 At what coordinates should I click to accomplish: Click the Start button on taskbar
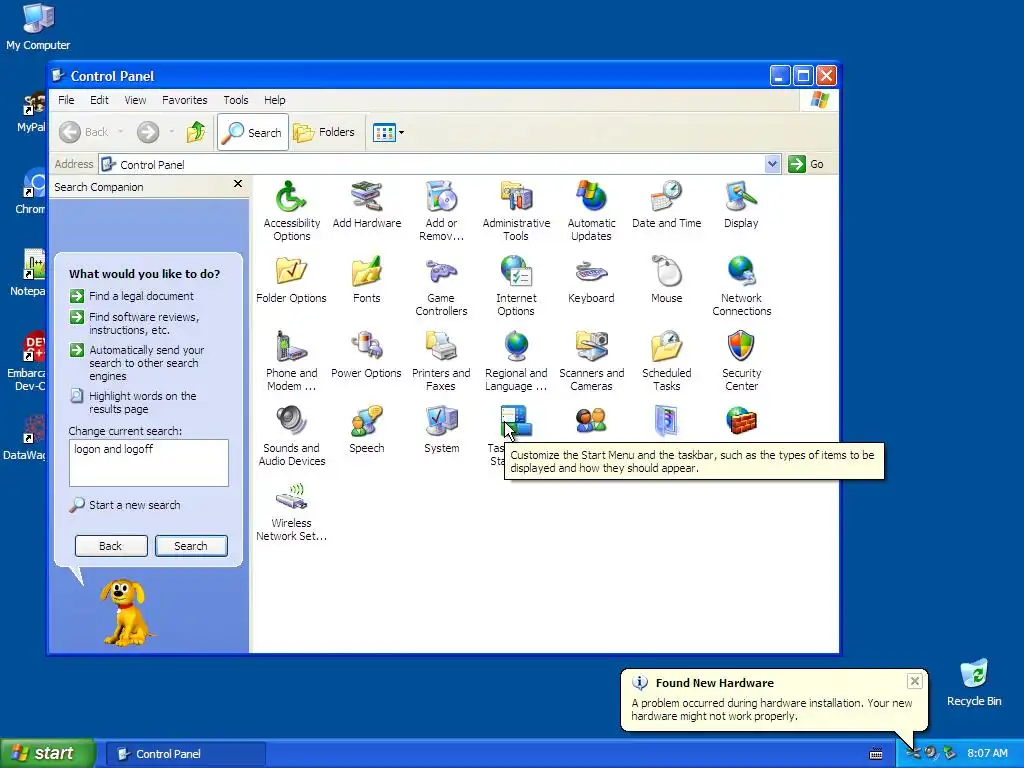tap(47, 753)
